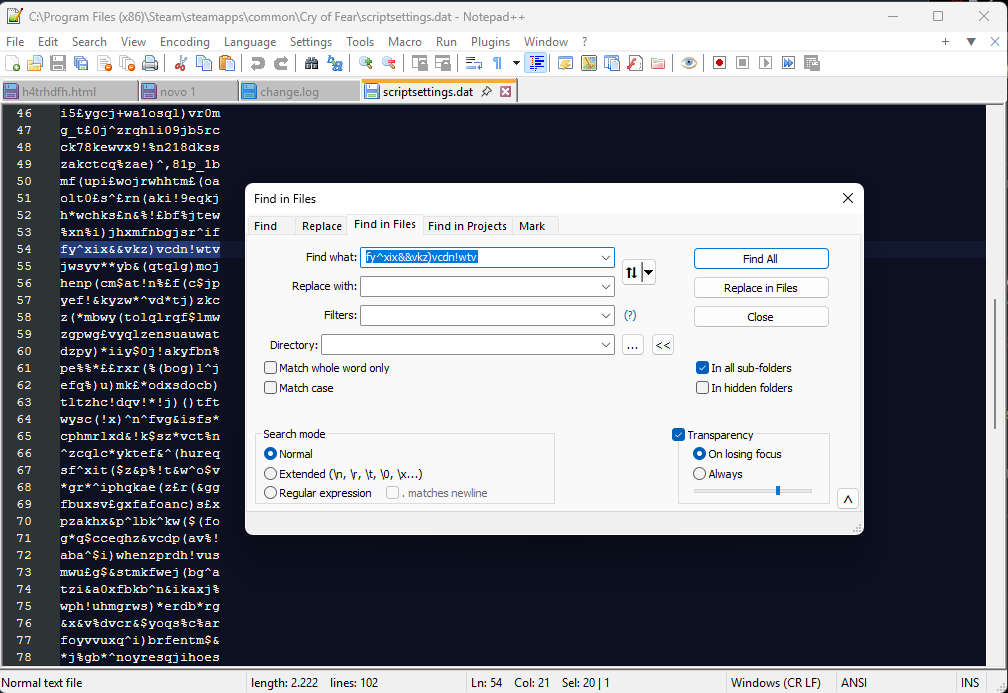Click the Print toolbar icon
Image resolution: width=1008 pixels, height=693 pixels.
click(x=150, y=63)
